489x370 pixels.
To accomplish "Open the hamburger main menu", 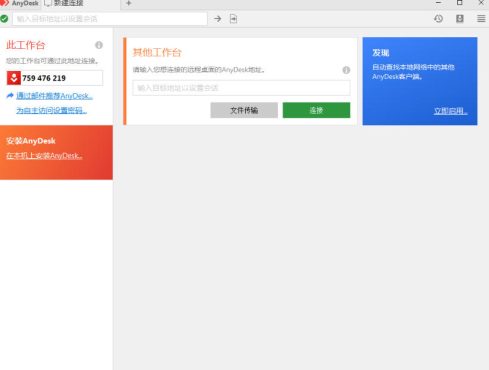I will click(x=481, y=19).
